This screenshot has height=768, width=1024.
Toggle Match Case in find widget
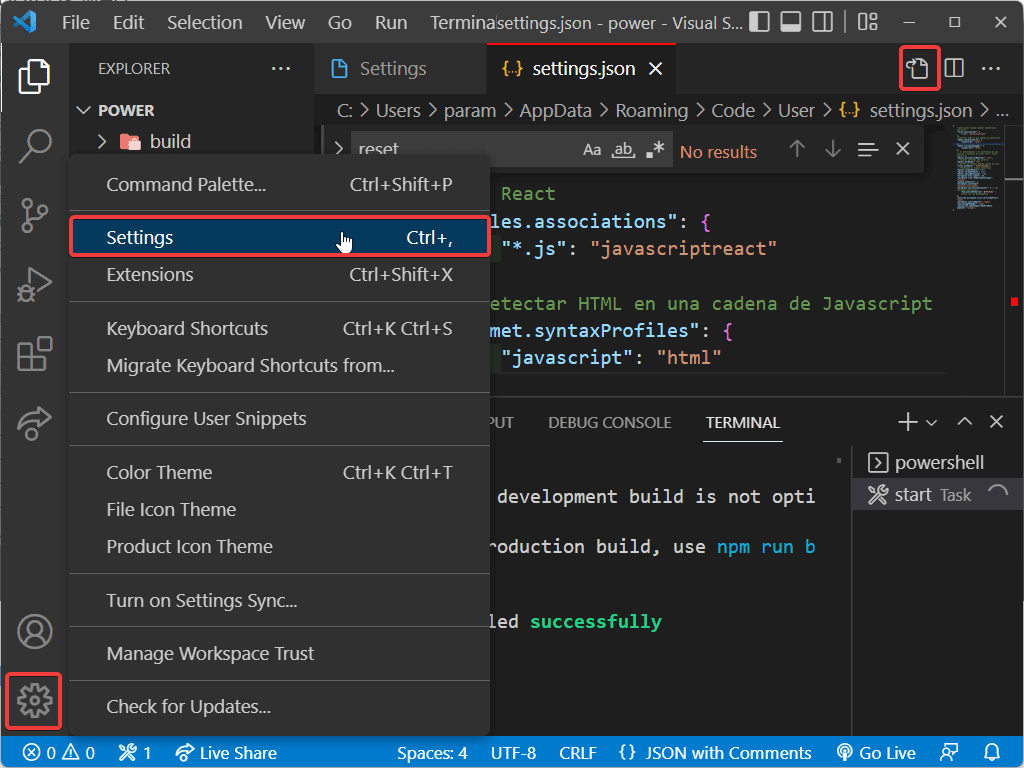[x=592, y=150]
